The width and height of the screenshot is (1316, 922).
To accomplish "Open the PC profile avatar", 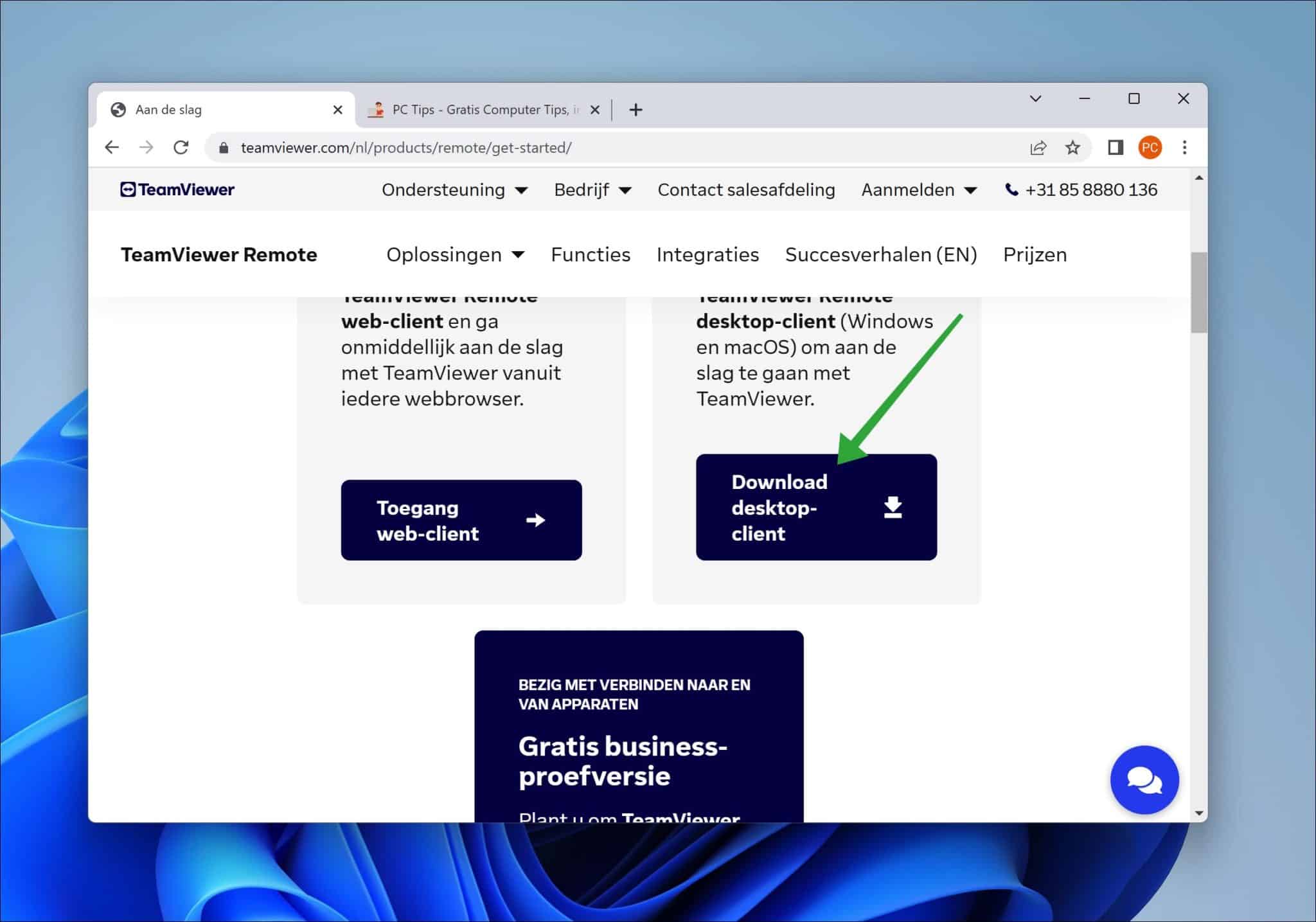I will [1151, 147].
